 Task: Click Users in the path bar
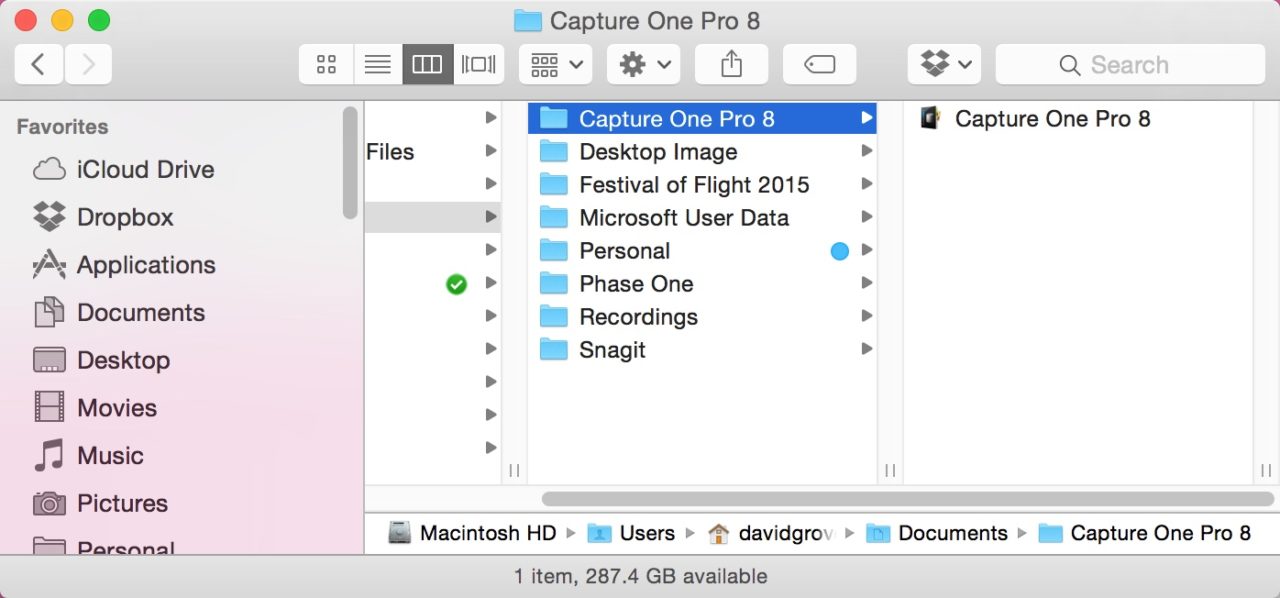[631, 534]
